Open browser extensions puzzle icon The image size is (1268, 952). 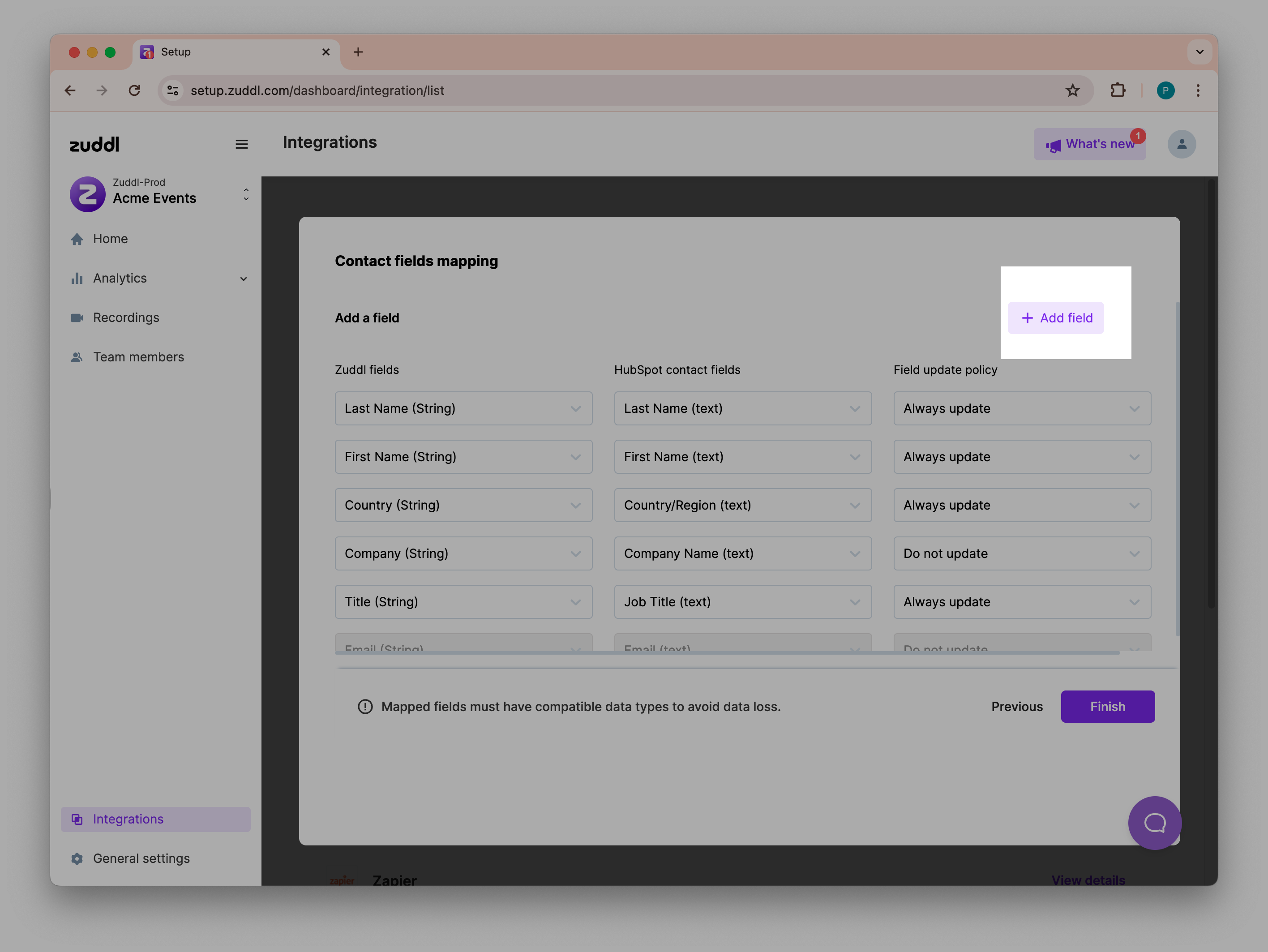(x=1117, y=90)
